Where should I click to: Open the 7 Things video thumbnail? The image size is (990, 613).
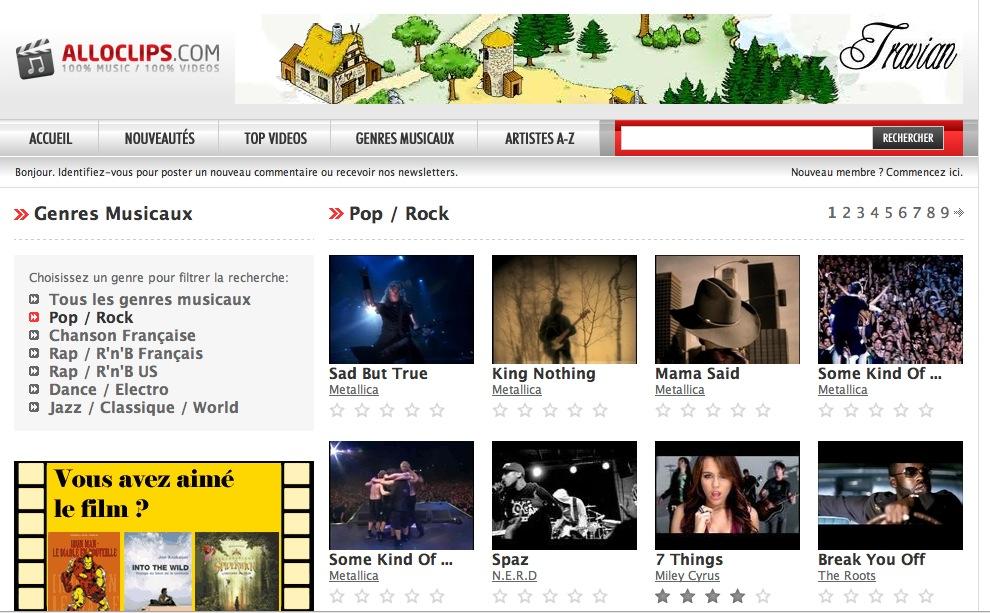pos(727,495)
